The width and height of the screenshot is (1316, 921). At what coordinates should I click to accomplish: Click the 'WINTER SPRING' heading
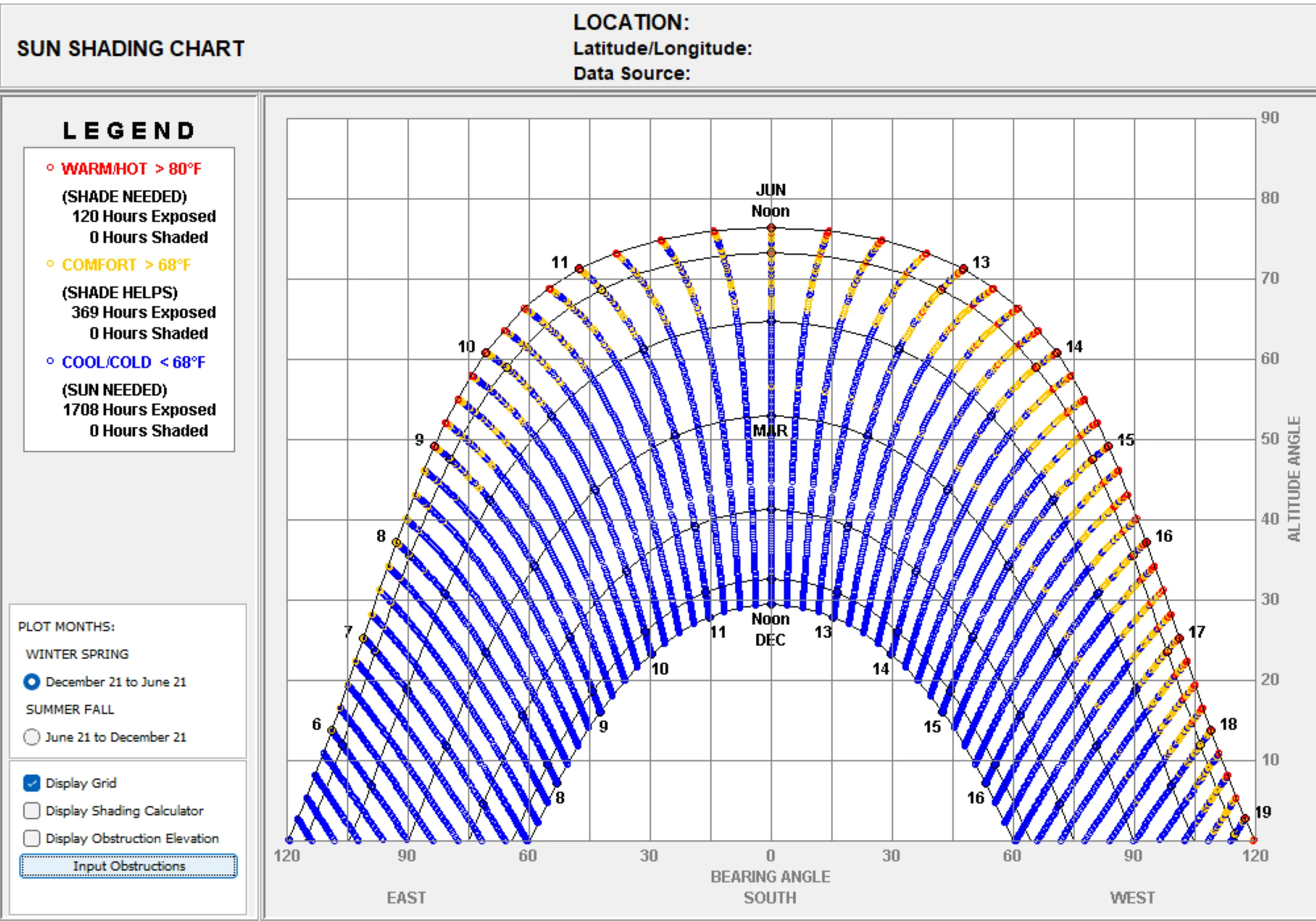(77, 654)
